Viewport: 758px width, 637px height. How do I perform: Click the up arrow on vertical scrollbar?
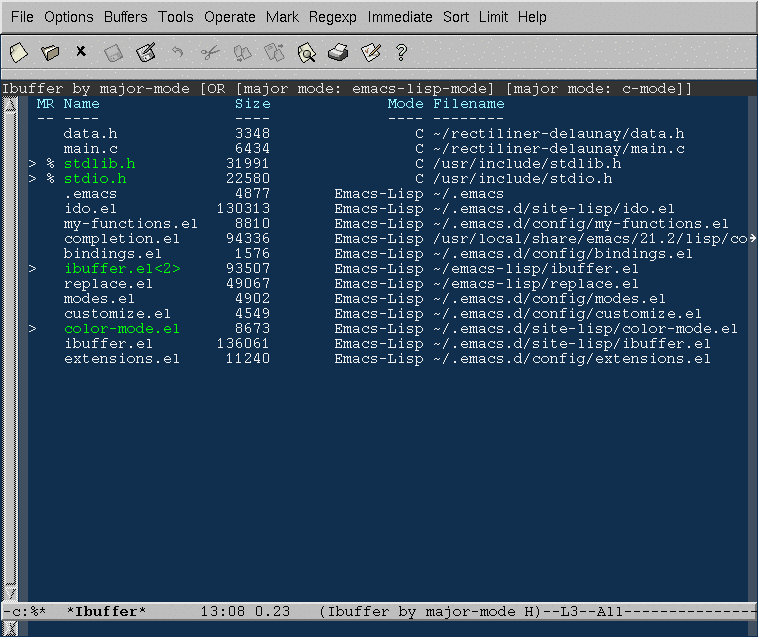coord(10,105)
